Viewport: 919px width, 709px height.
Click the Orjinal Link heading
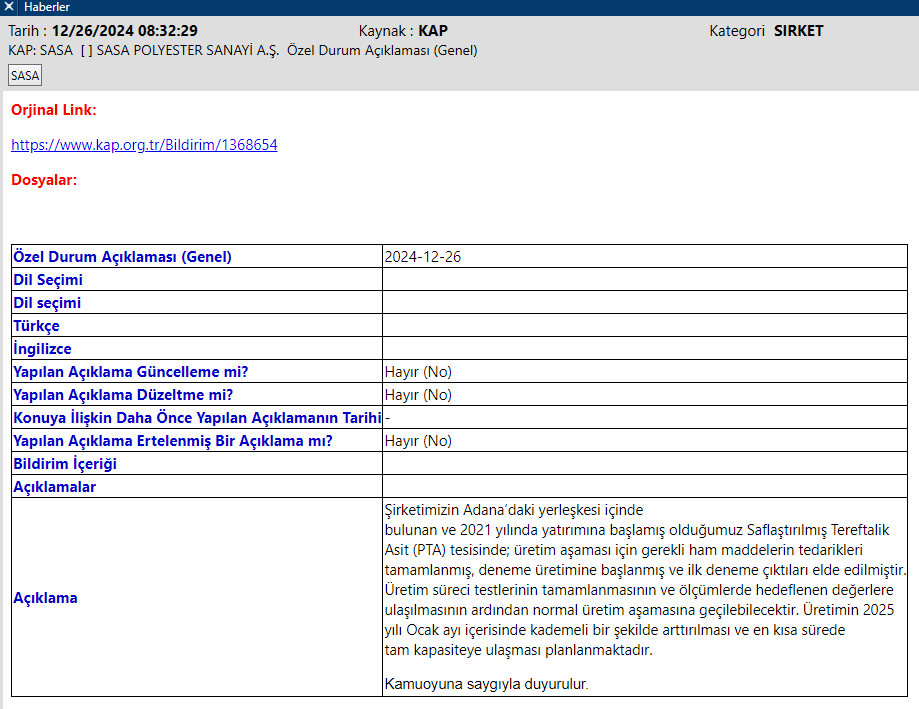pyautogui.click(x=54, y=110)
